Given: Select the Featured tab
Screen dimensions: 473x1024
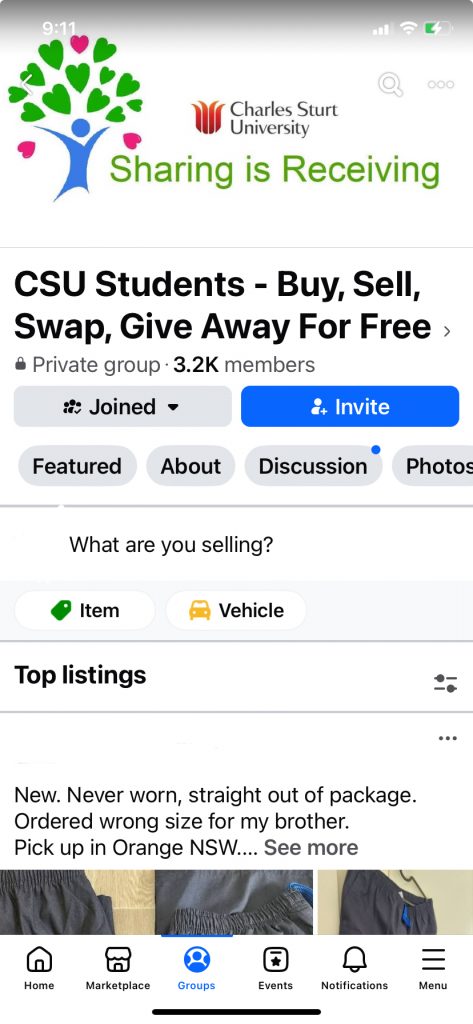Looking at the screenshot, I should point(77,466).
